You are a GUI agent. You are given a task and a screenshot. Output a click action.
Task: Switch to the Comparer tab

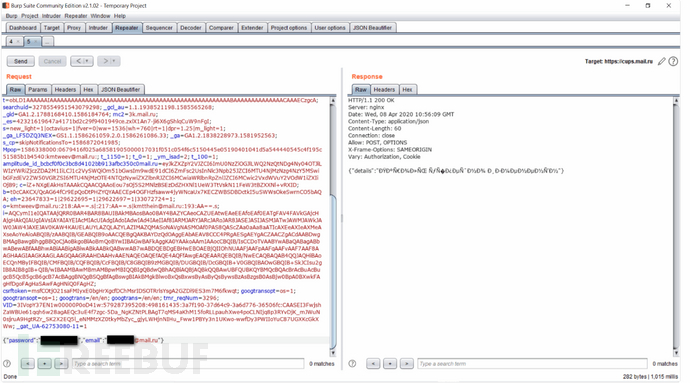tap(221, 28)
